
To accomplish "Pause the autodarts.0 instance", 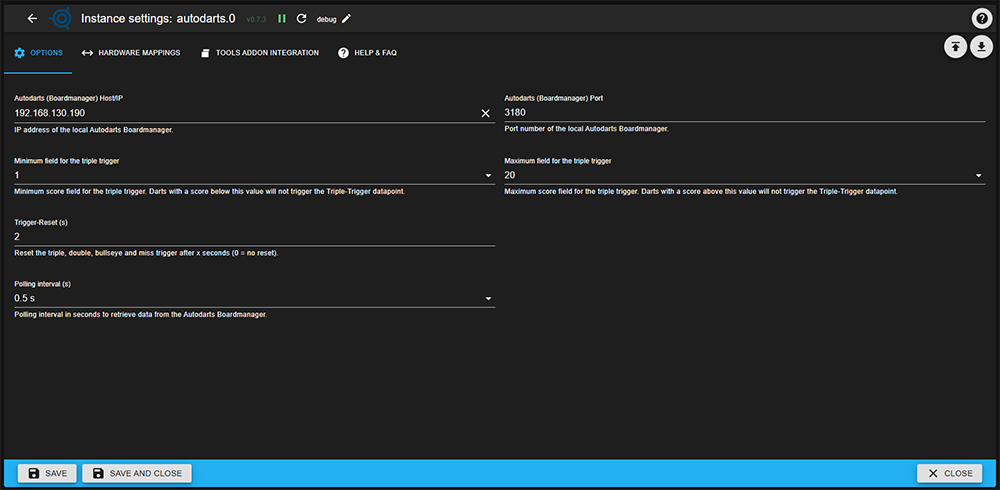I will (282, 19).
